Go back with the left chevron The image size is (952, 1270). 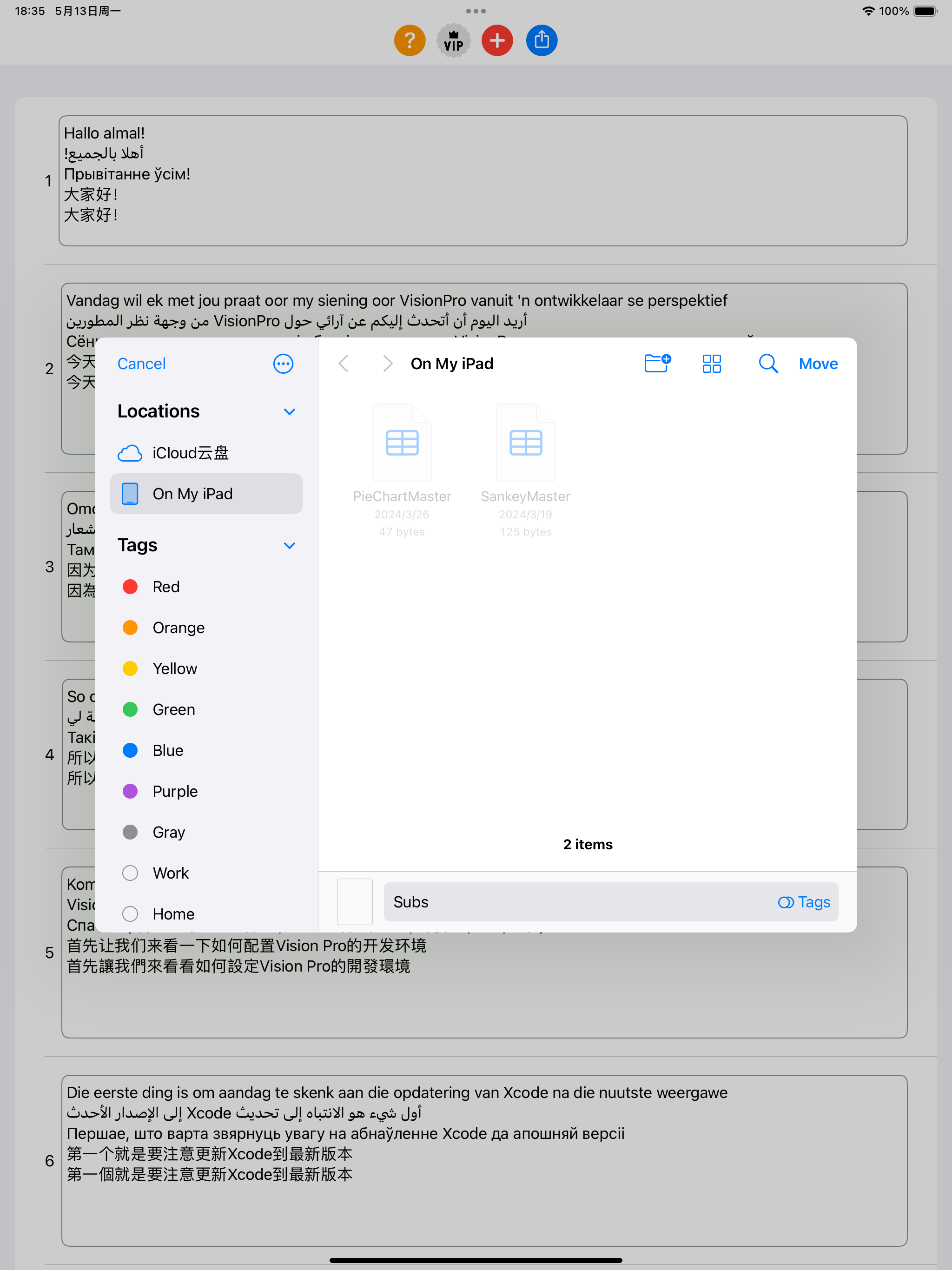pyautogui.click(x=344, y=364)
